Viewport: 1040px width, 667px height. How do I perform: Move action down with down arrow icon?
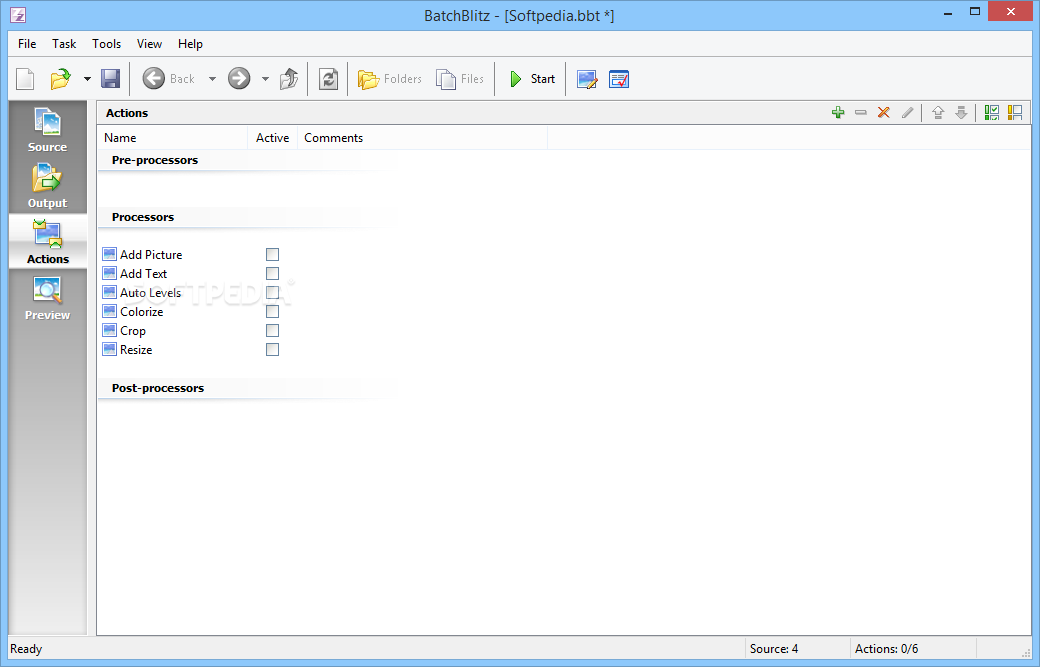click(961, 113)
